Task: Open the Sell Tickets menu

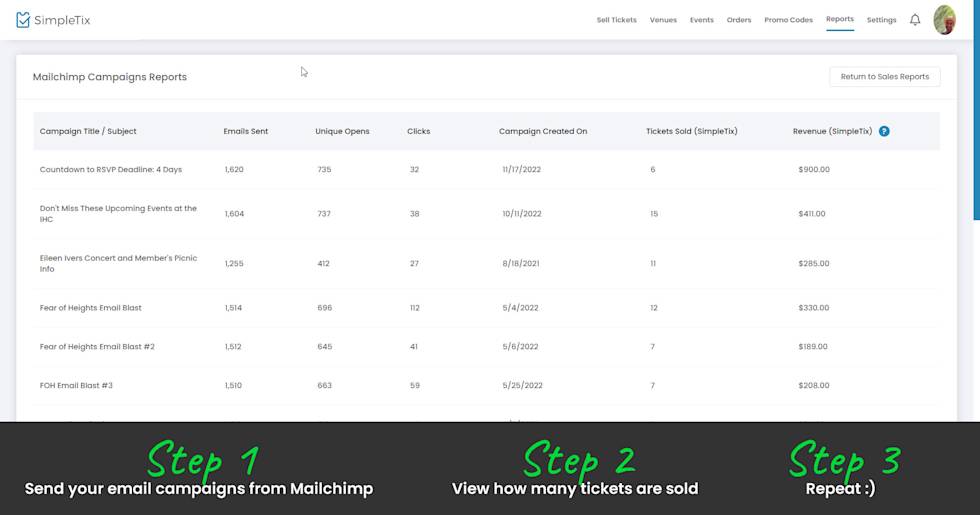Action: tap(616, 20)
